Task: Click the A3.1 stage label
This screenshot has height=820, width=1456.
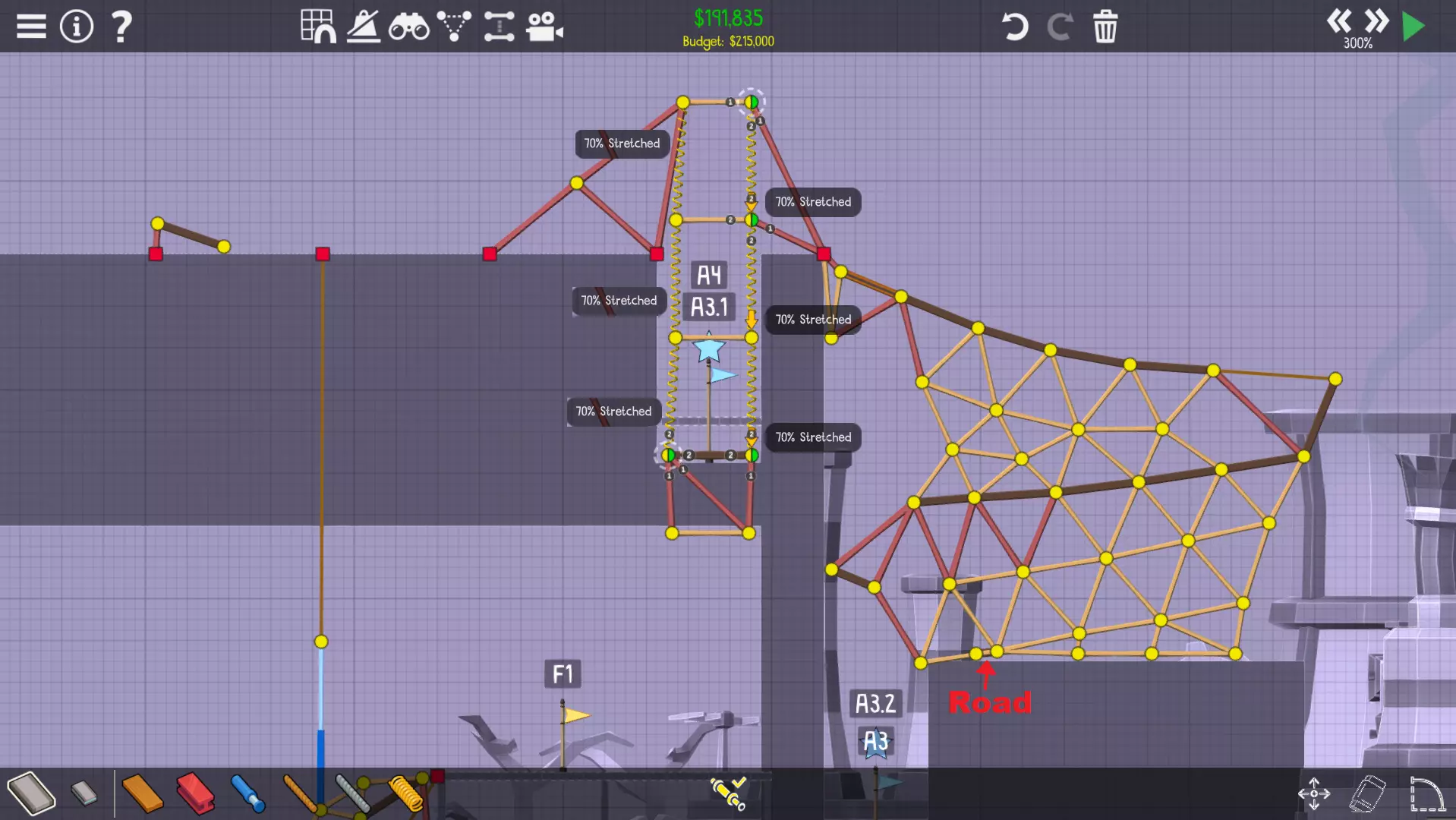Action: 709,307
